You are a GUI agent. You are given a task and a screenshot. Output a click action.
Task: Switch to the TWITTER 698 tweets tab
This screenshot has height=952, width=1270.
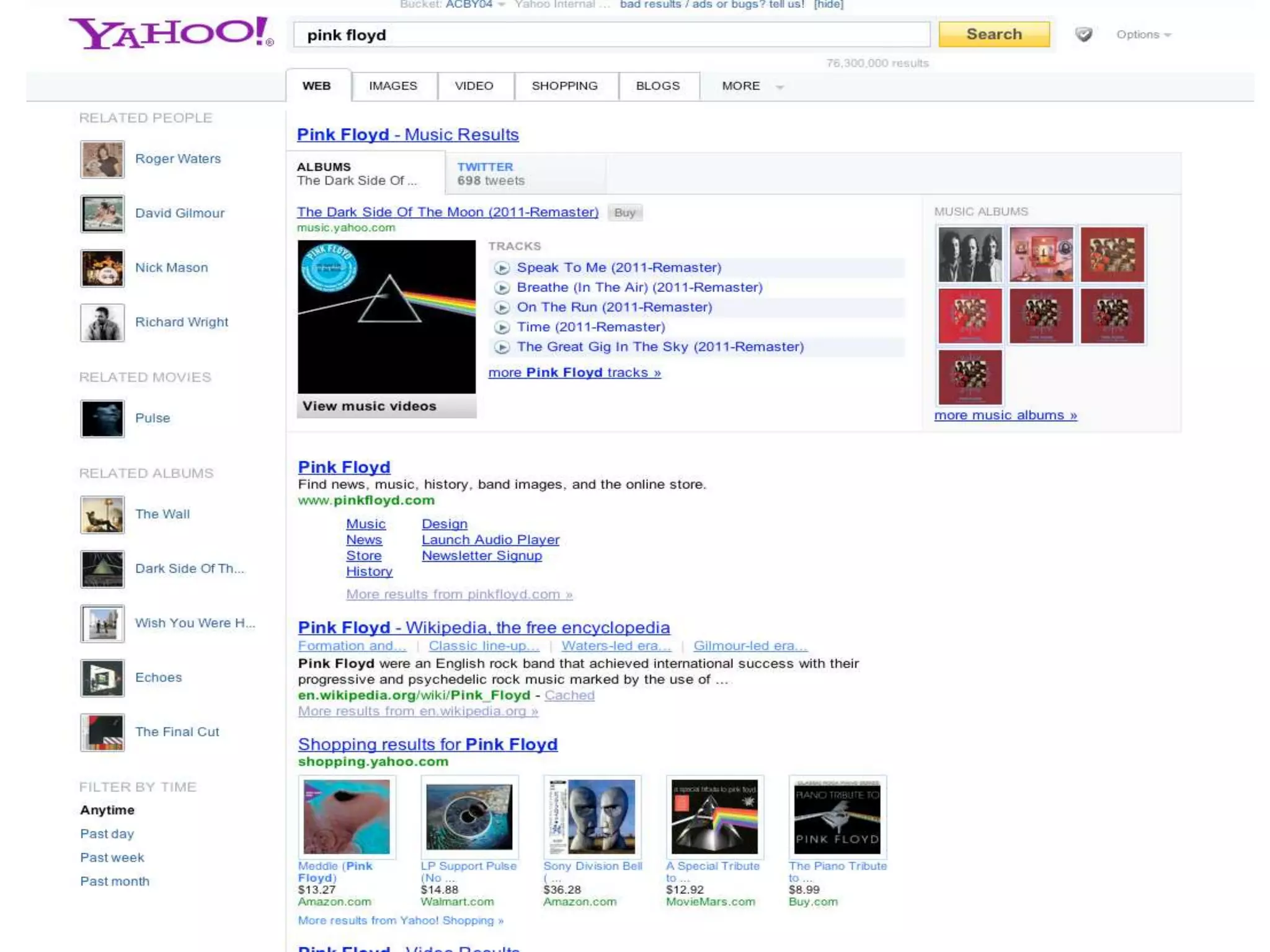(x=491, y=174)
